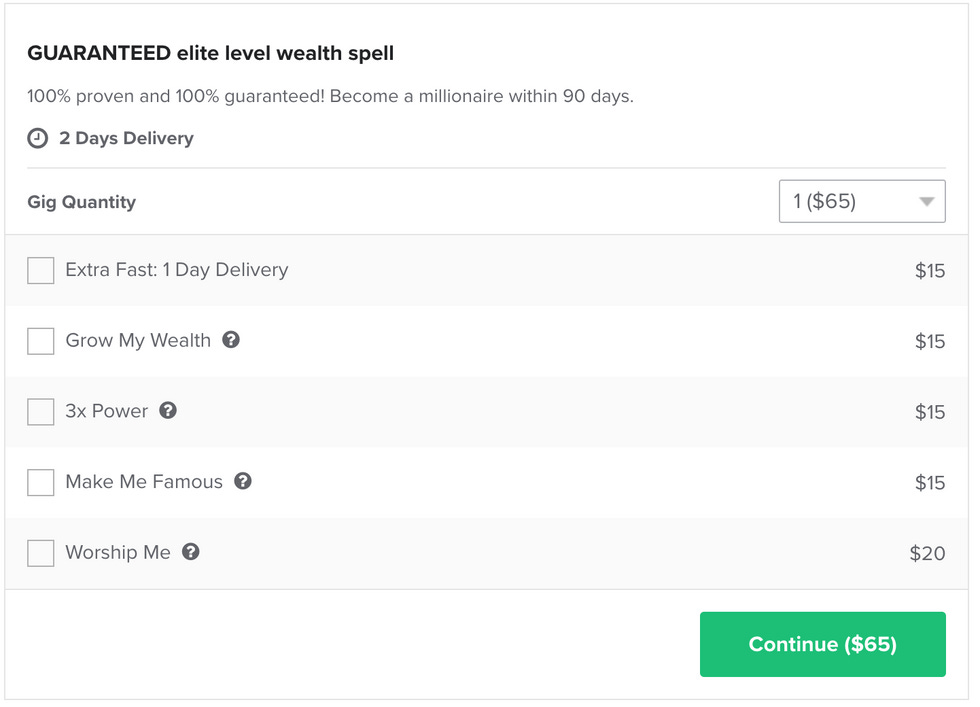Screen dimensions: 980x707
Task: Click the Gig Quantity dropdown arrow triangle
Action: click(926, 202)
